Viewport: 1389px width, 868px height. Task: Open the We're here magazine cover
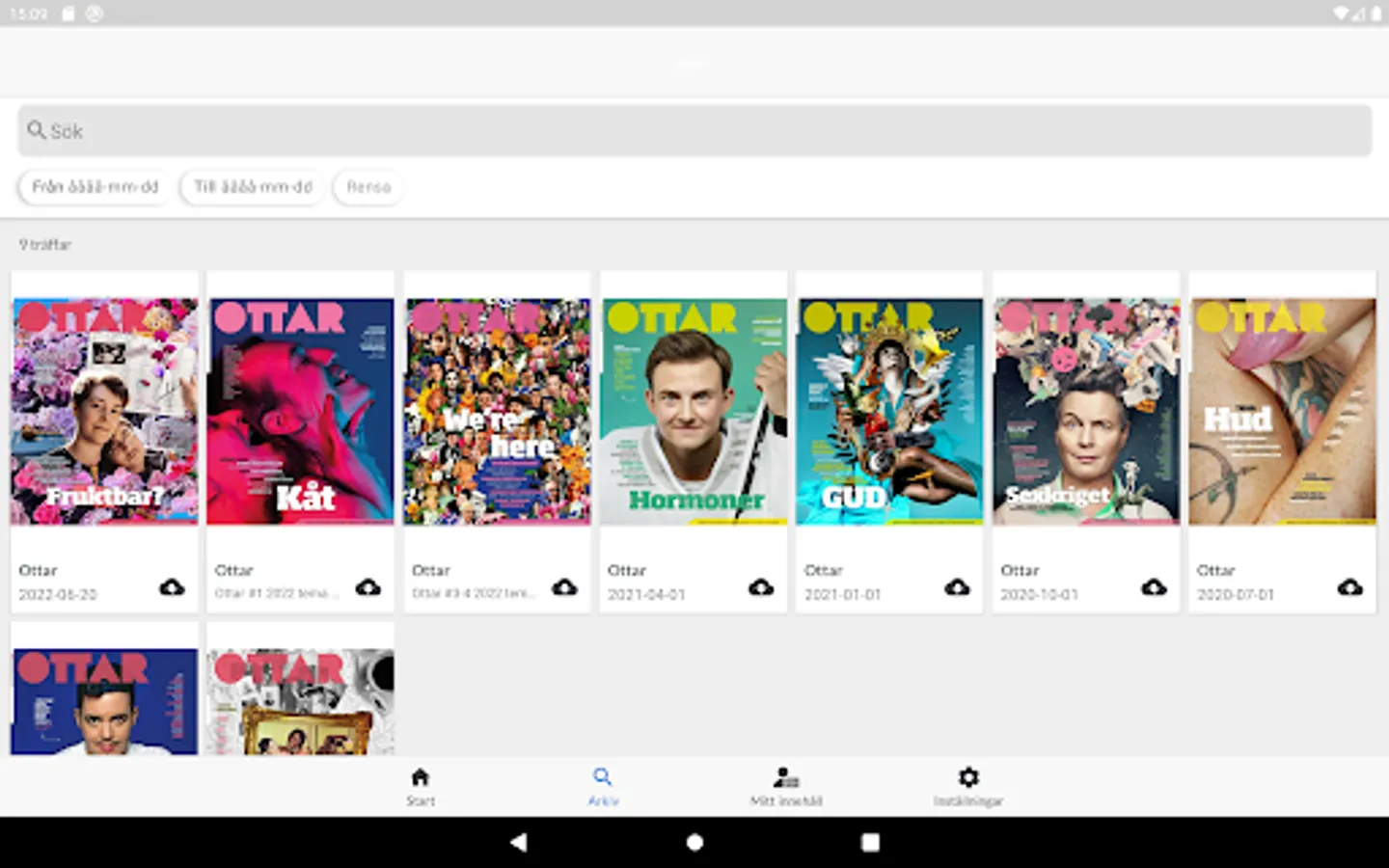pos(497,411)
